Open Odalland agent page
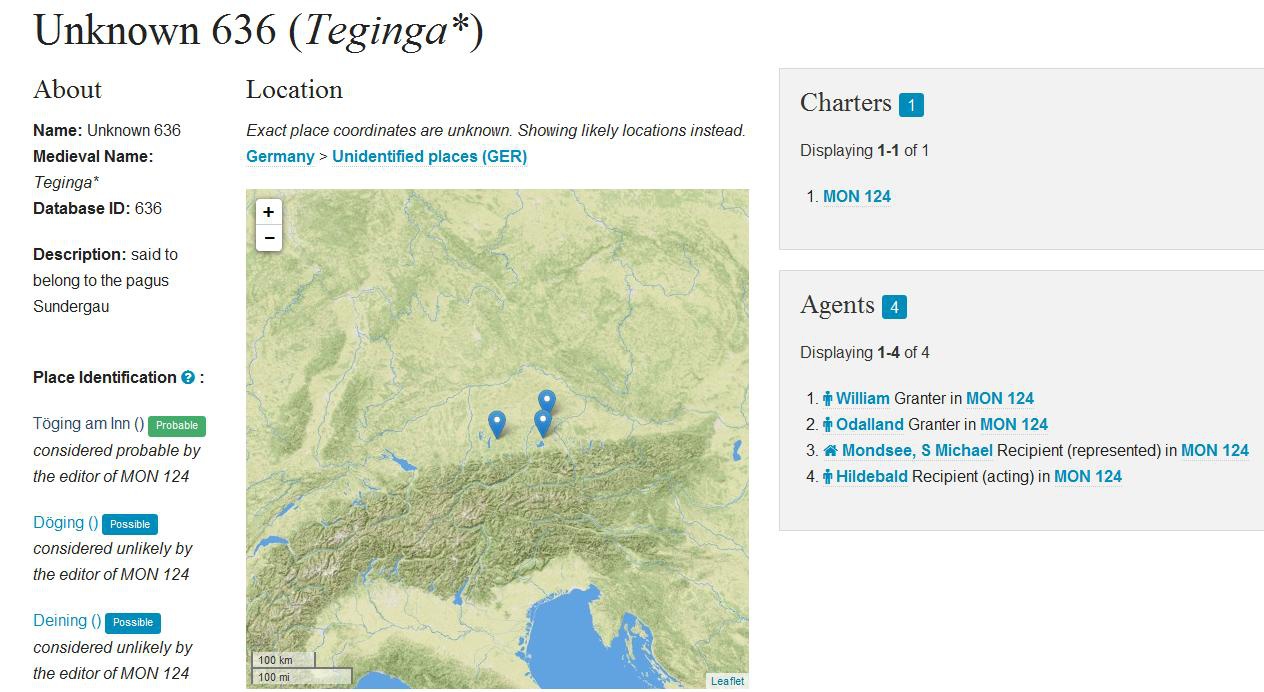 [869, 424]
